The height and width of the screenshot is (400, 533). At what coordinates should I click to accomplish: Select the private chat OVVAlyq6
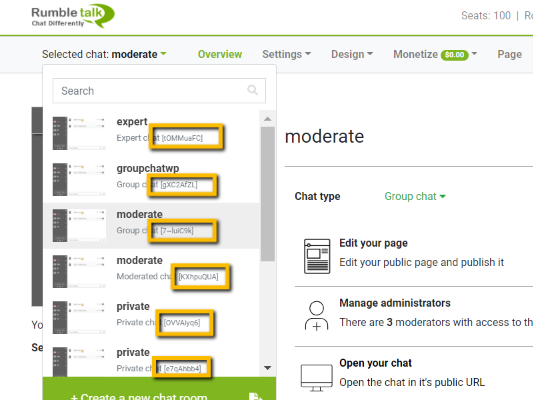152,317
